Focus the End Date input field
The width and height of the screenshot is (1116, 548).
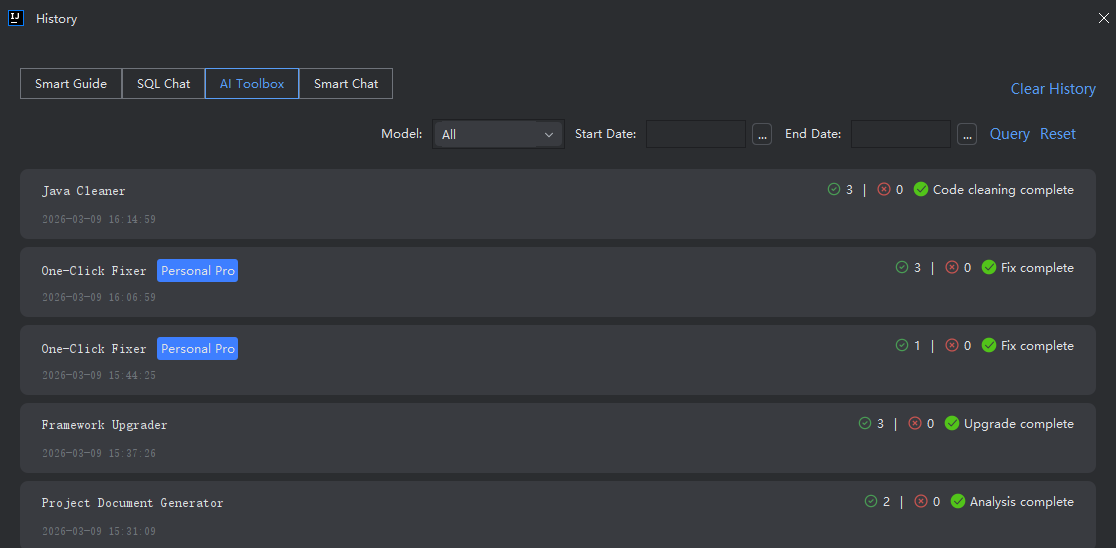tap(900, 134)
